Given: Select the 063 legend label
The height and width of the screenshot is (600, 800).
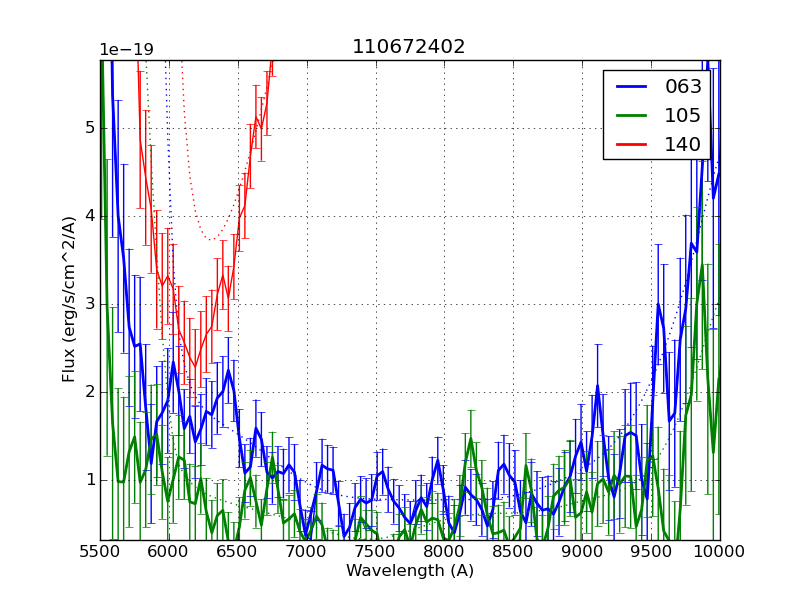Looking at the screenshot, I should click(683, 87).
